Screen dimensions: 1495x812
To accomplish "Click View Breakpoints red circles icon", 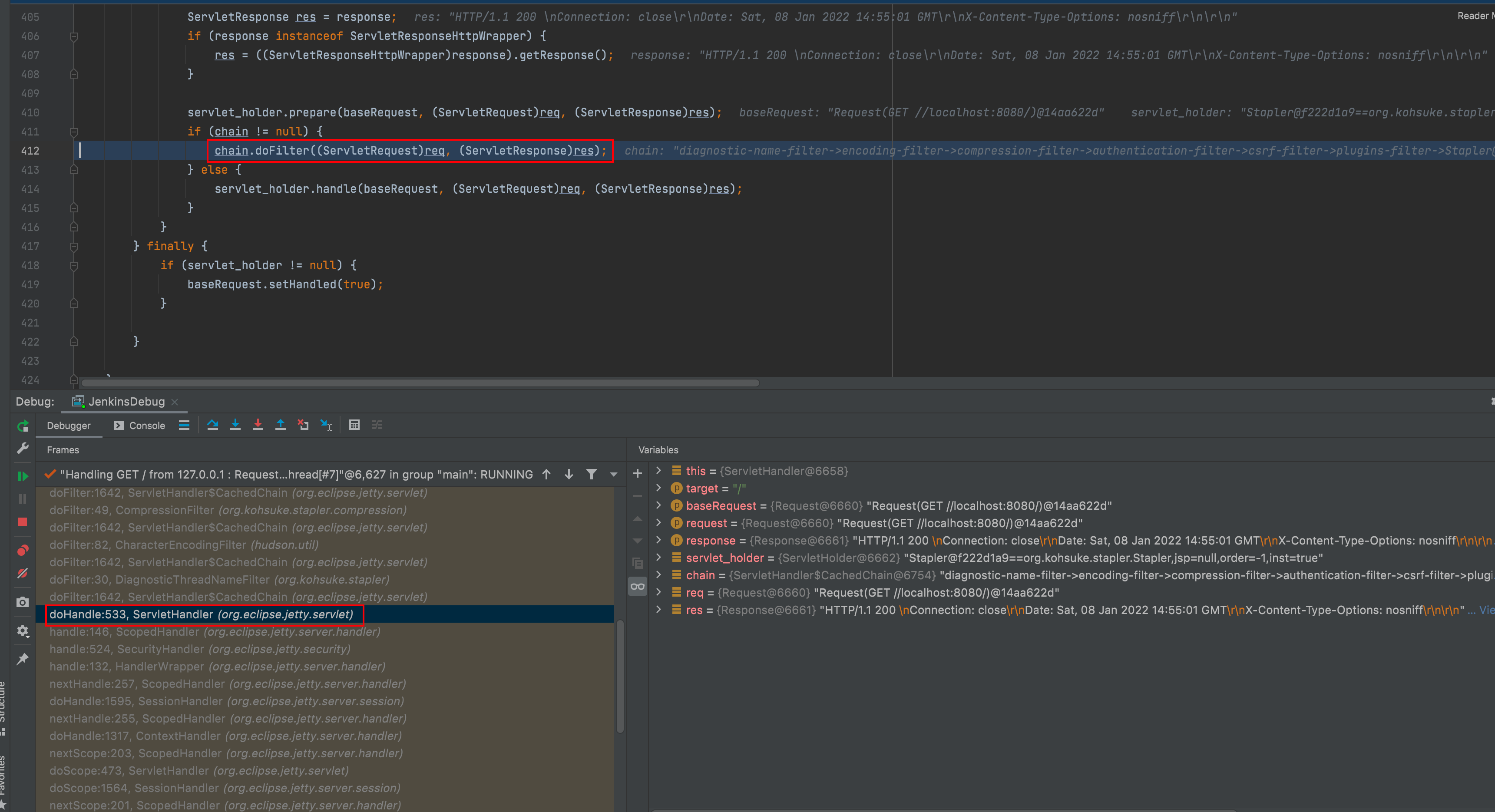I will tap(23, 550).
